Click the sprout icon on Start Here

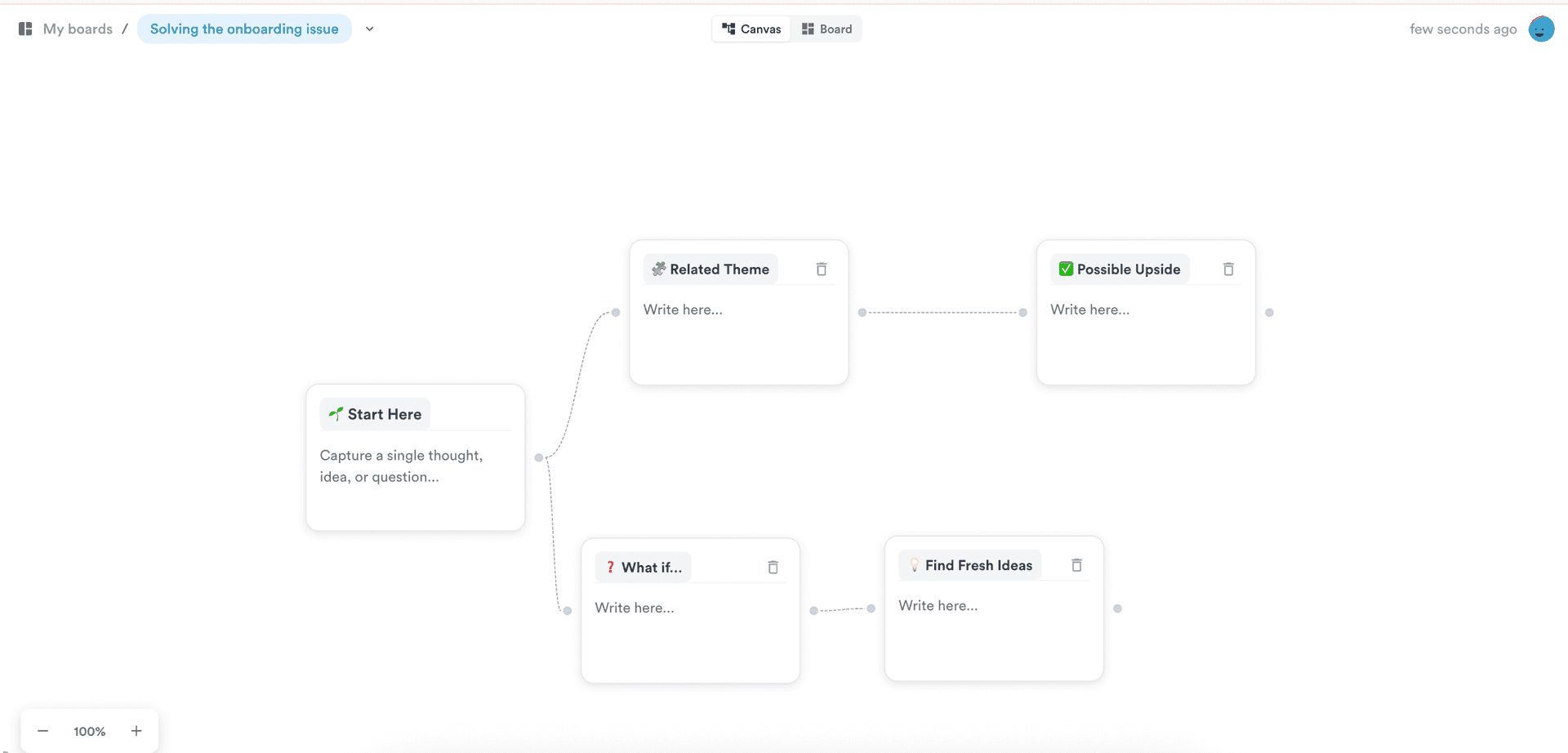point(335,414)
